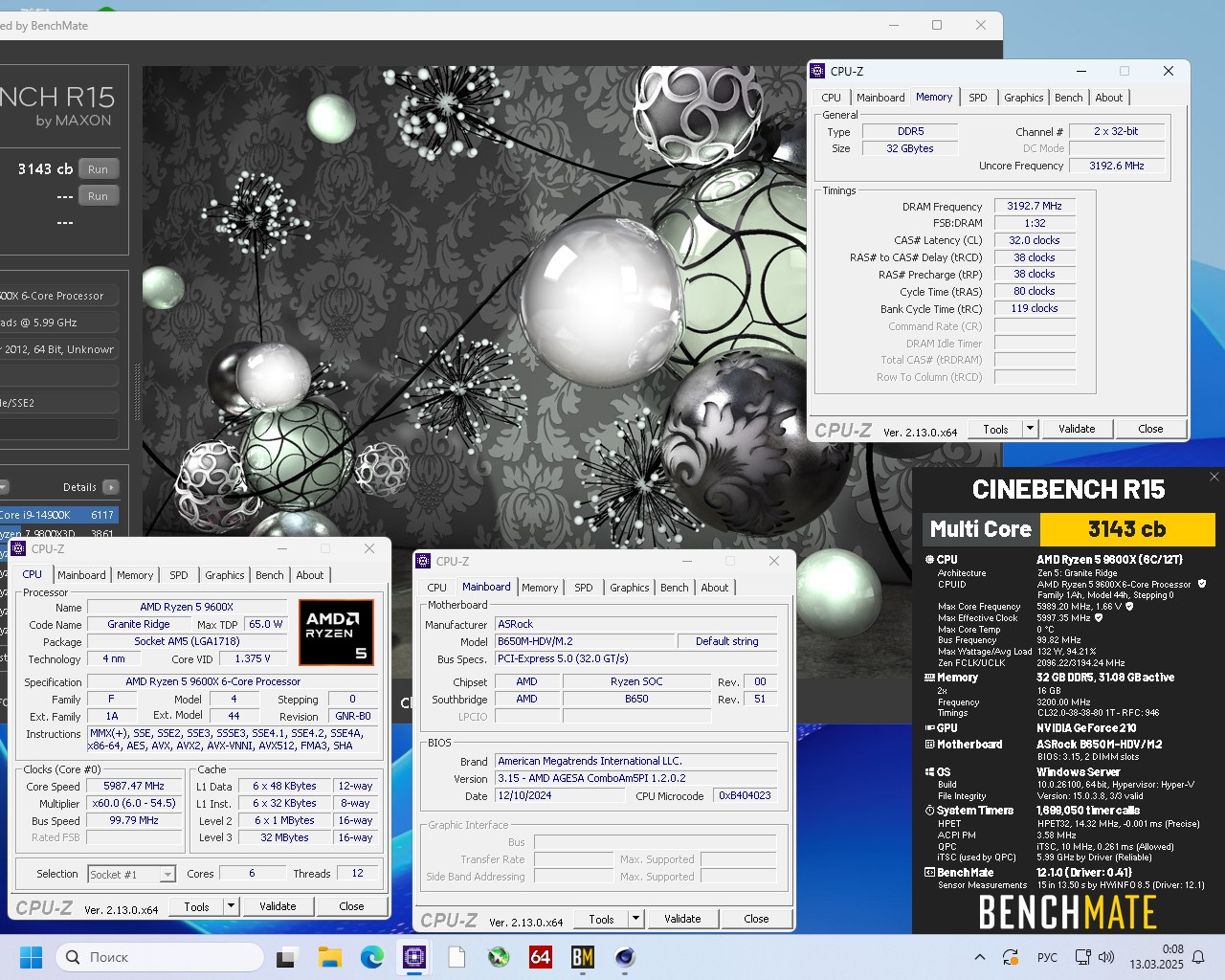Open Bench tab in the CPU-Z CPU window
The height and width of the screenshot is (980, 1225).
pyautogui.click(x=269, y=575)
